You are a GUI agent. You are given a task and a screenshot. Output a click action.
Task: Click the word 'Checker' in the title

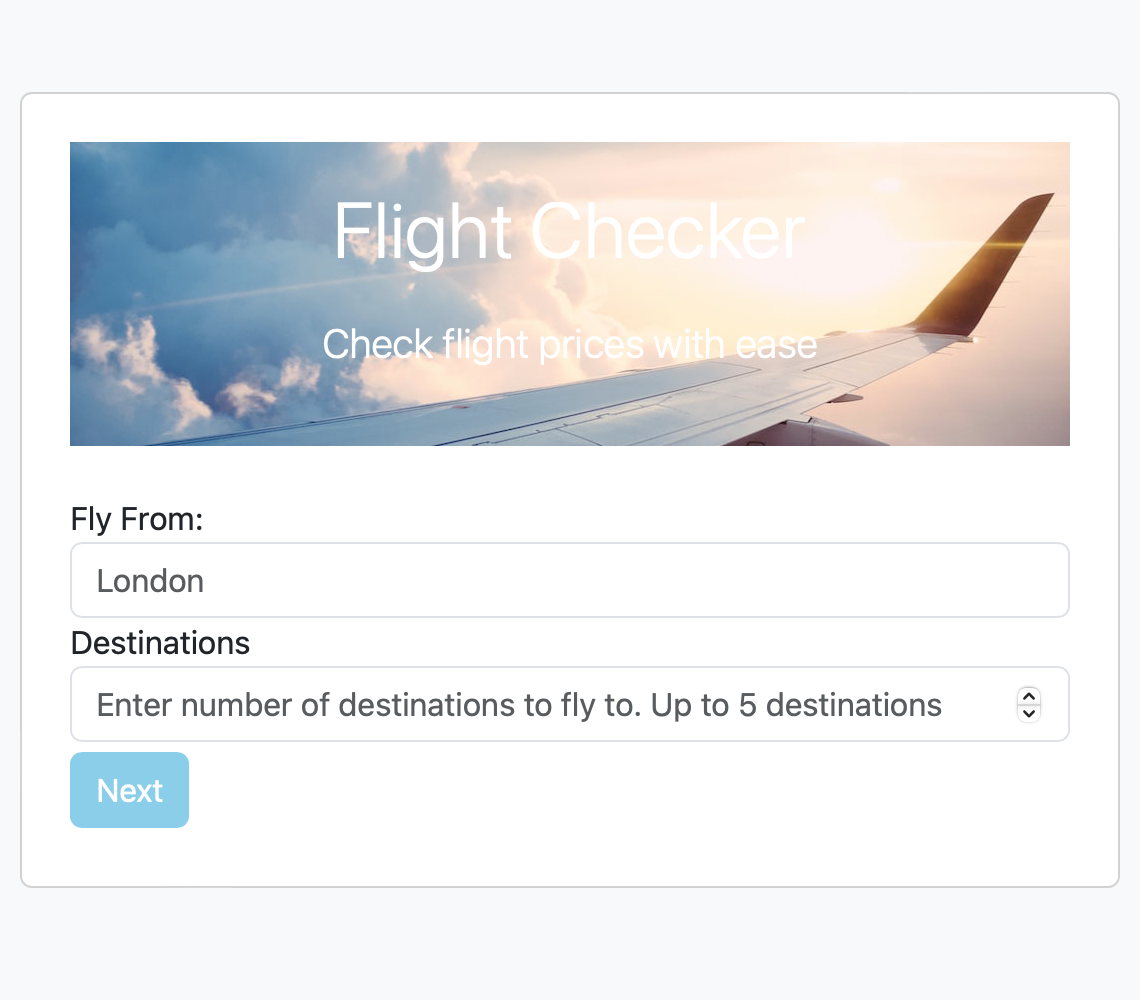667,232
